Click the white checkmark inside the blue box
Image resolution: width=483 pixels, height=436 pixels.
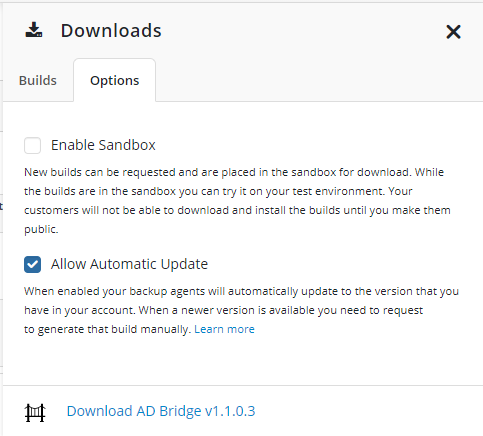[32, 265]
